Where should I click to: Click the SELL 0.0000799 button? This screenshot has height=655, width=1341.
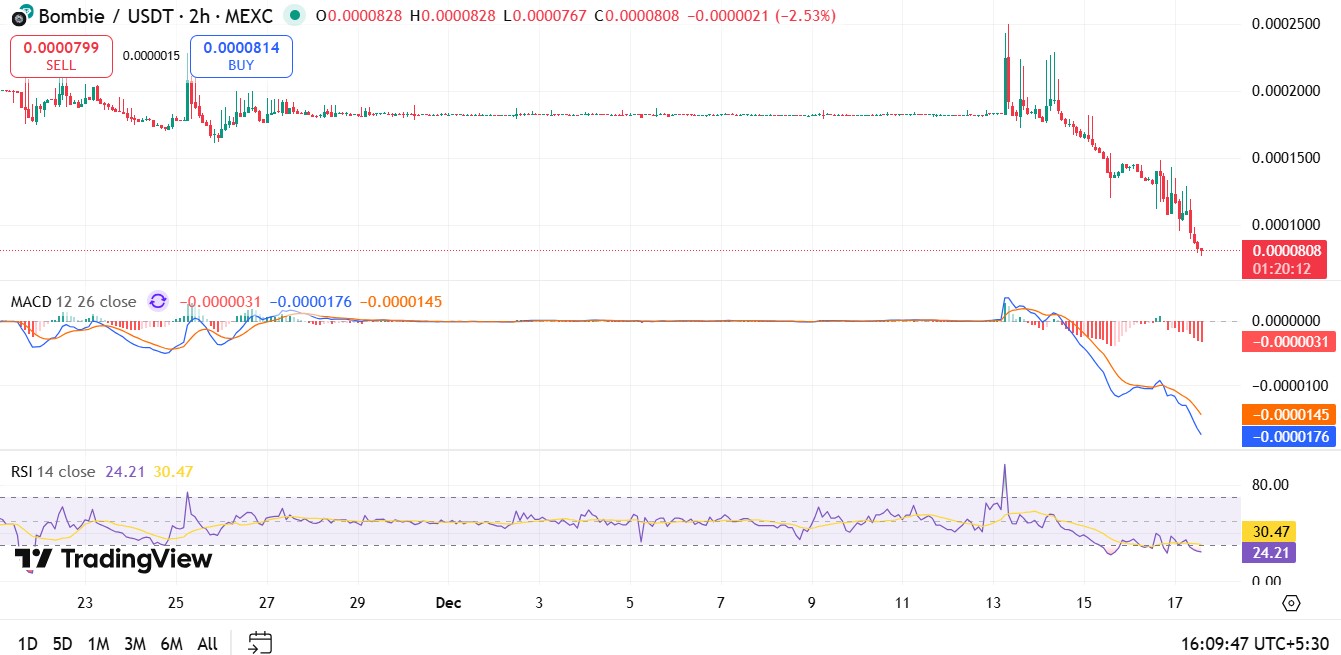point(61,55)
